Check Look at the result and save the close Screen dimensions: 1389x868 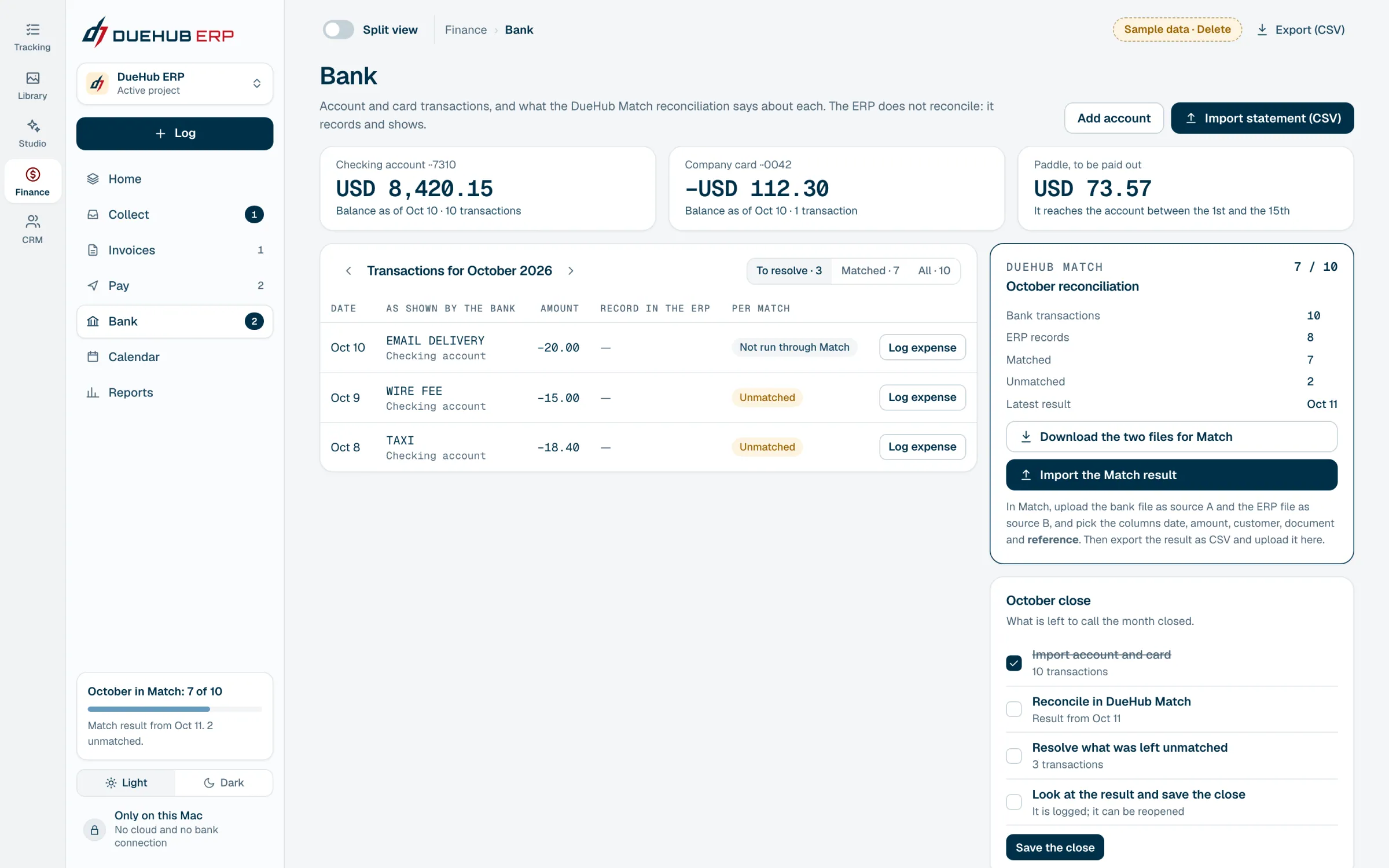click(1014, 802)
